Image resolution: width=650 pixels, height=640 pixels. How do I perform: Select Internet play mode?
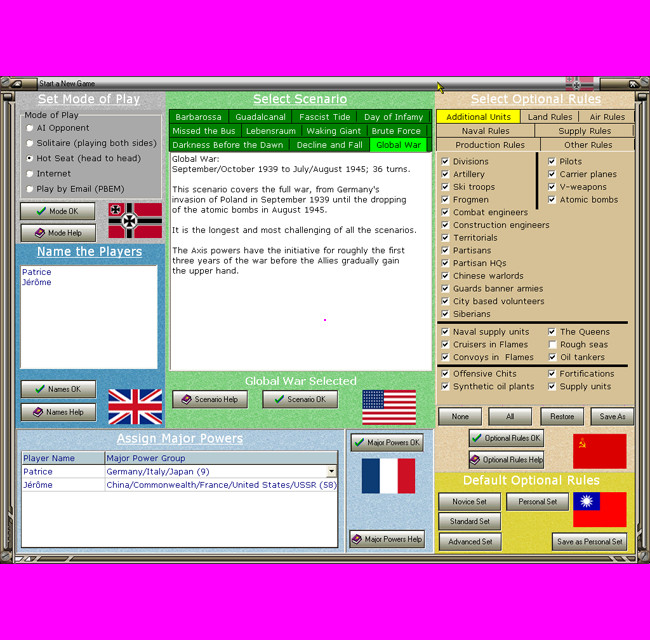(x=30, y=174)
